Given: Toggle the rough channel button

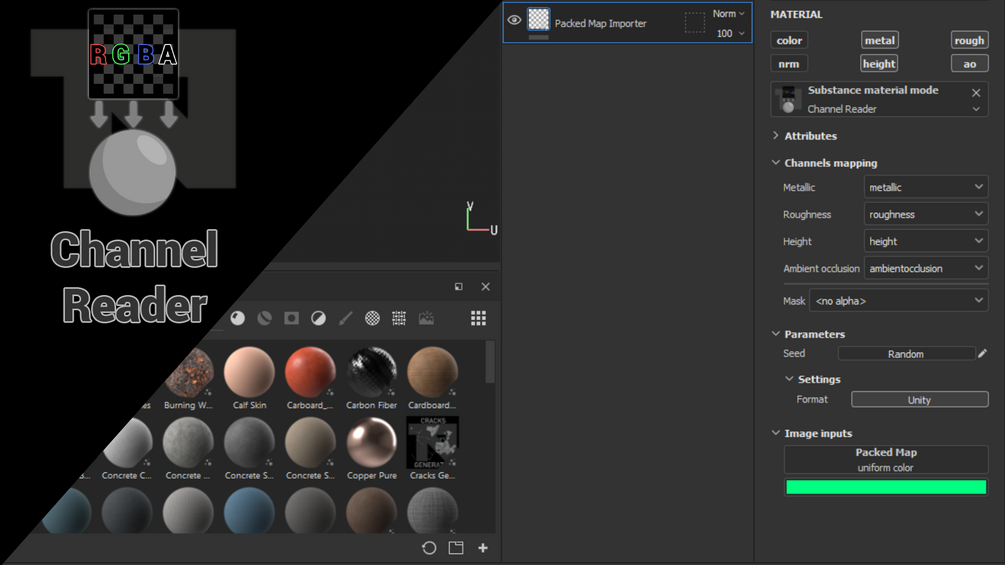Looking at the screenshot, I should pos(969,40).
